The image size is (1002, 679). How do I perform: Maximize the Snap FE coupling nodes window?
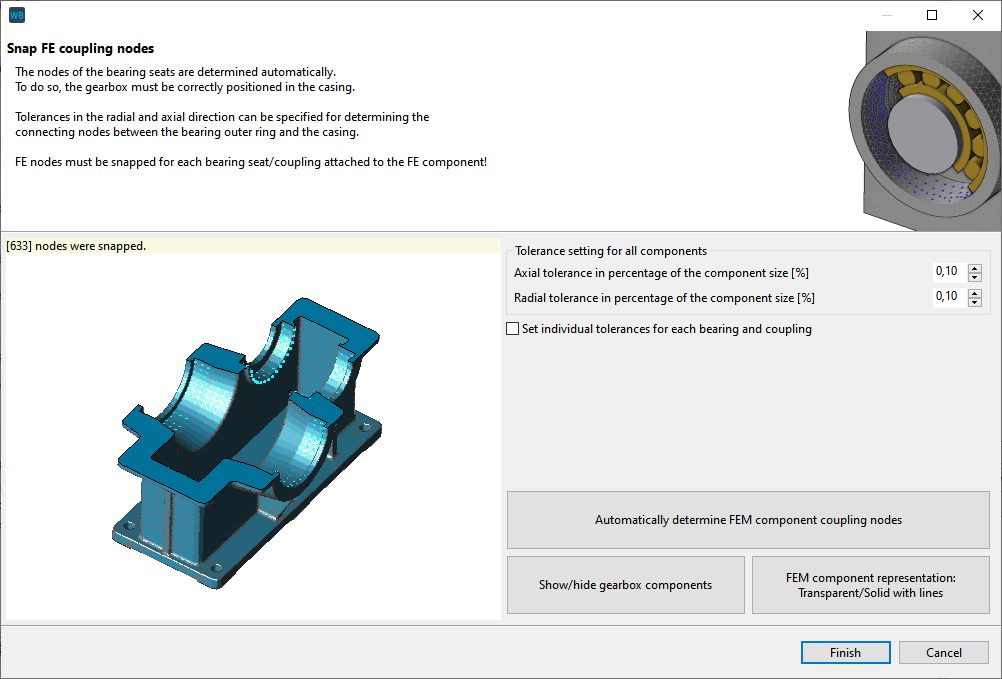(x=931, y=15)
